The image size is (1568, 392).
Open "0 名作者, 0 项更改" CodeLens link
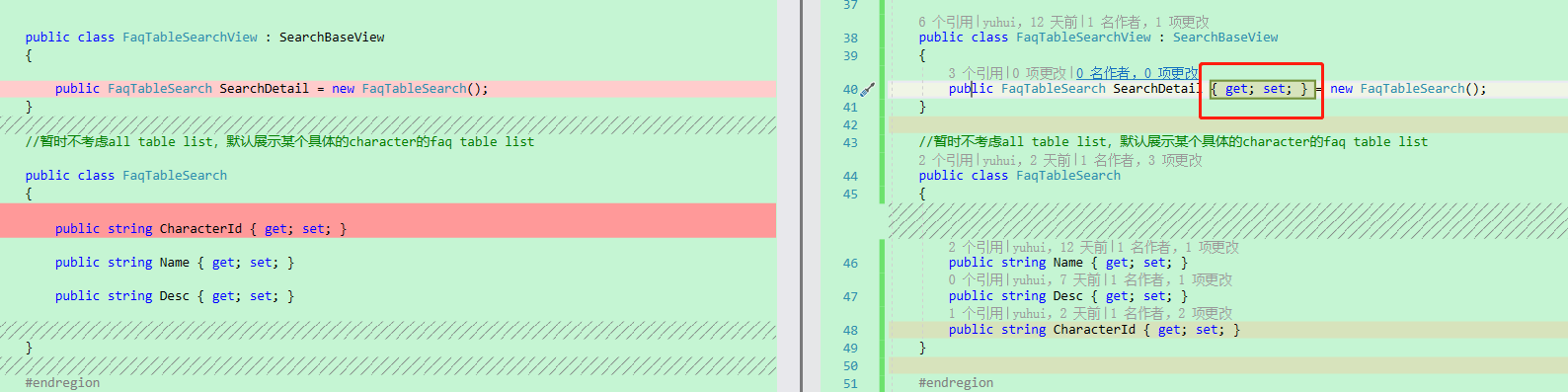(1137, 73)
